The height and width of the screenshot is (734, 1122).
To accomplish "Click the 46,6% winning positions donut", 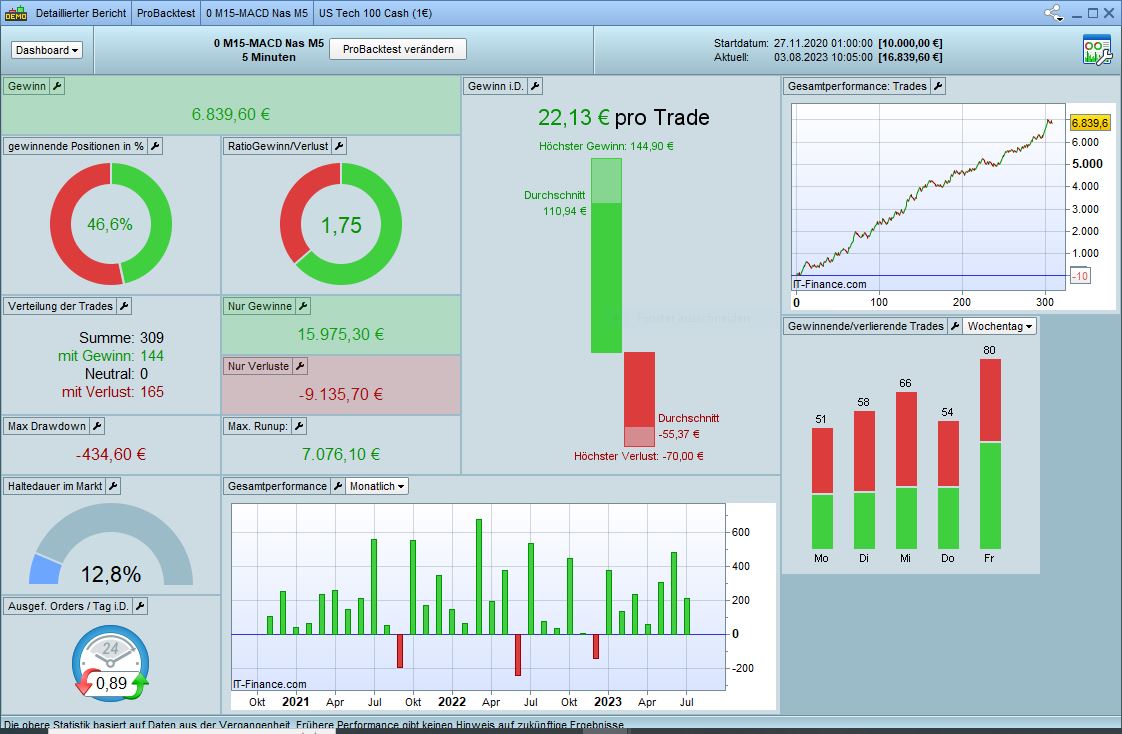I will (x=110, y=224).
